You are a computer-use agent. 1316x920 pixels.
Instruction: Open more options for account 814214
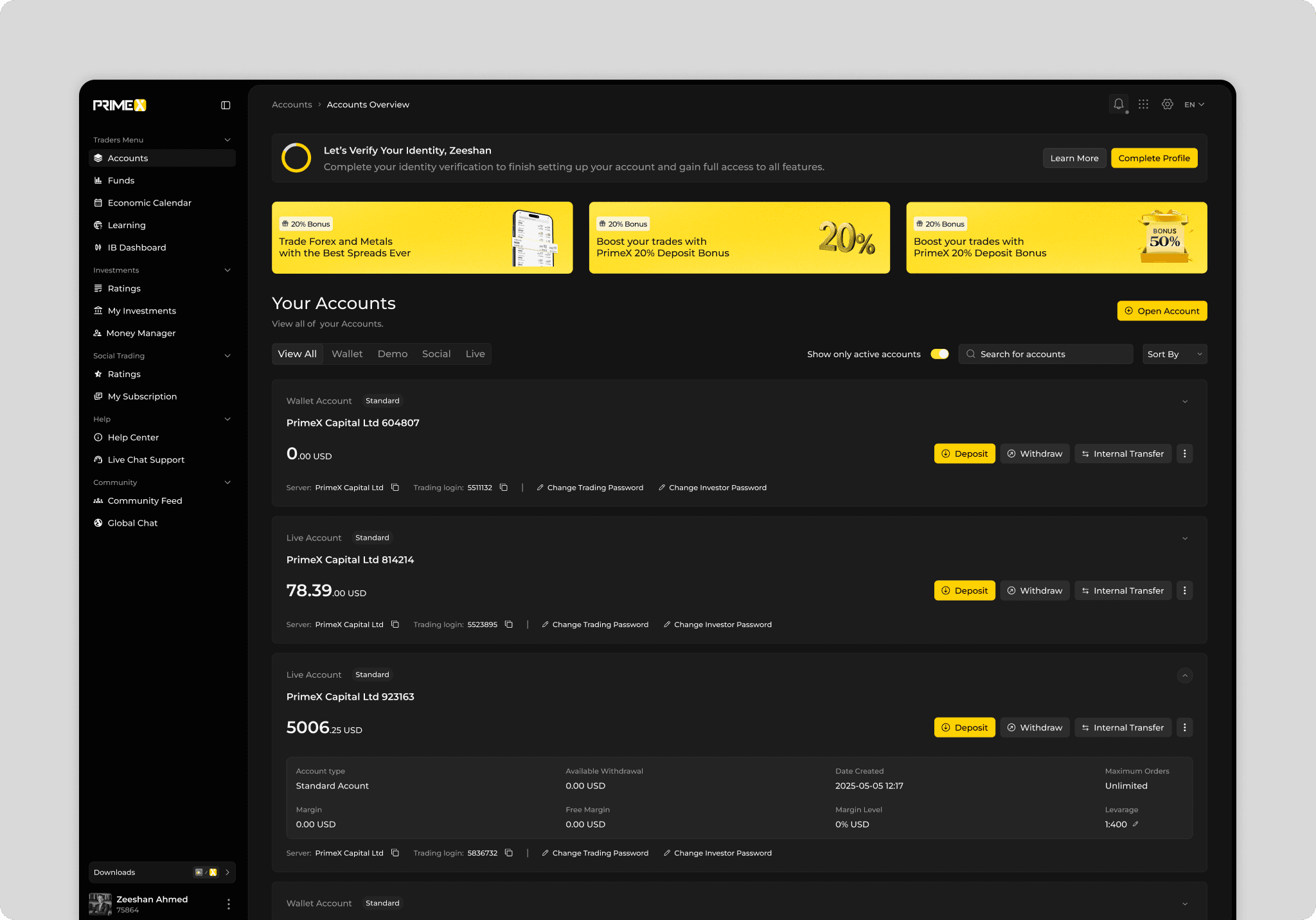pos(1184,590)
